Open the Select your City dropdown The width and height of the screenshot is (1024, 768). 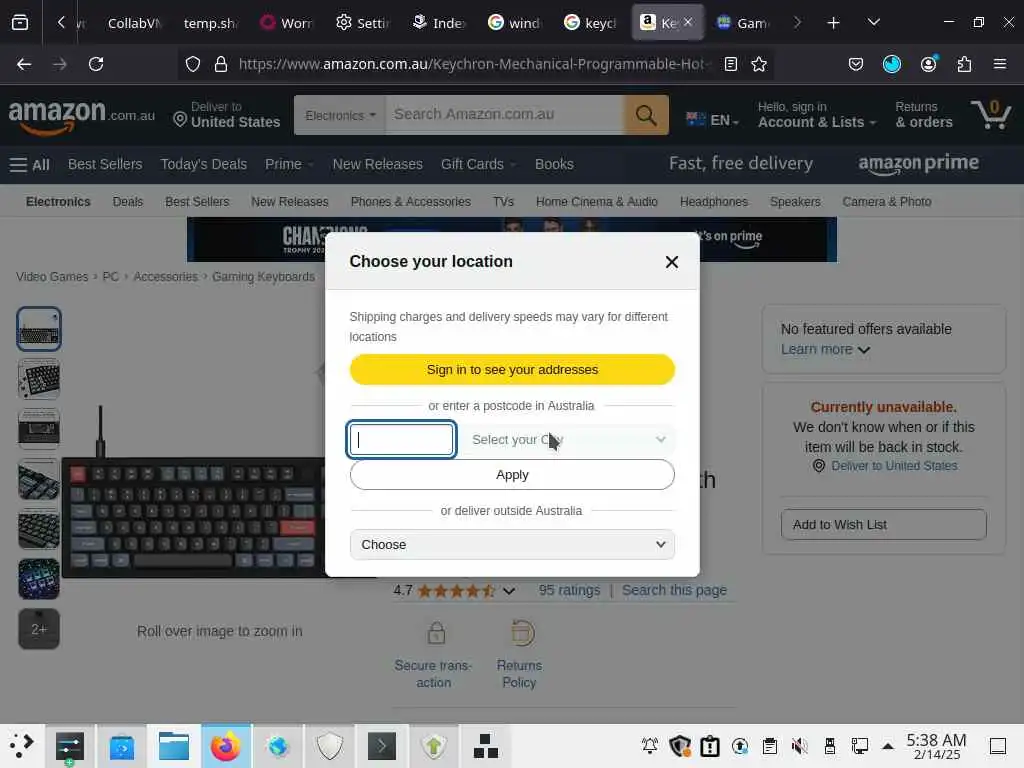[x=568, y=440]
